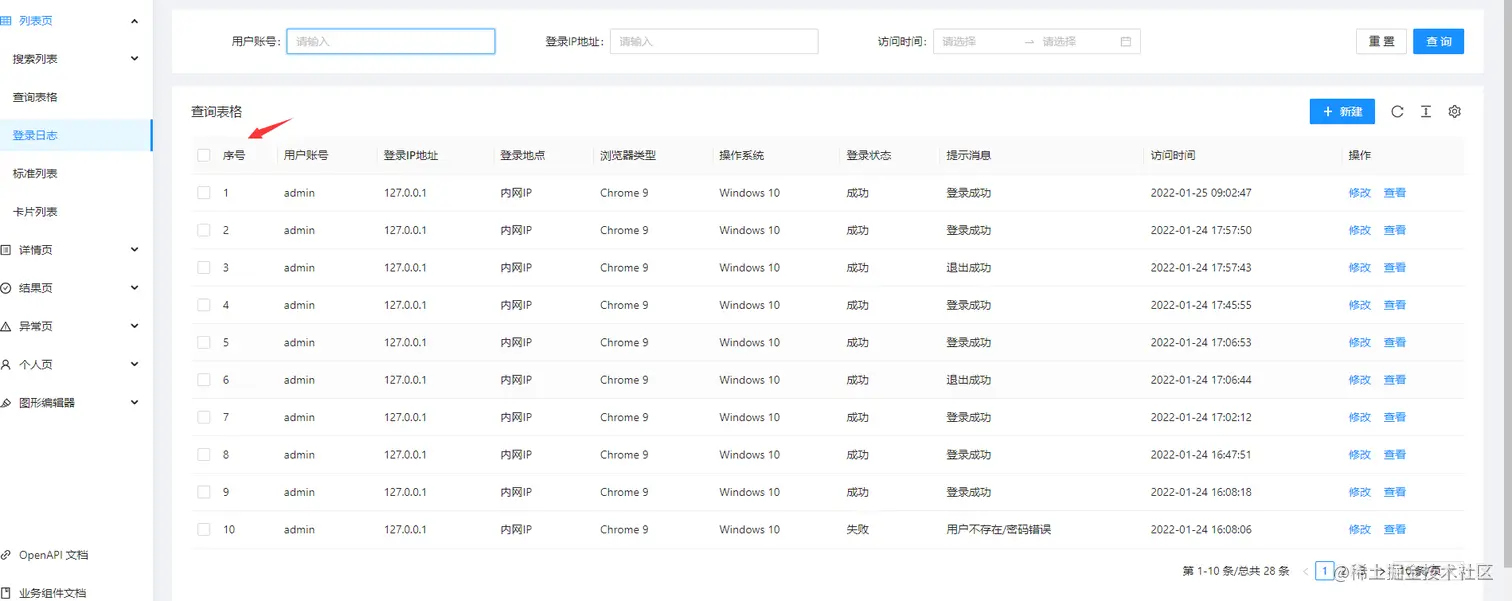Click the 访问时间 start date field
This screenshot has width=1512, height=601.
pyautogui.click(x=978, y=42)
